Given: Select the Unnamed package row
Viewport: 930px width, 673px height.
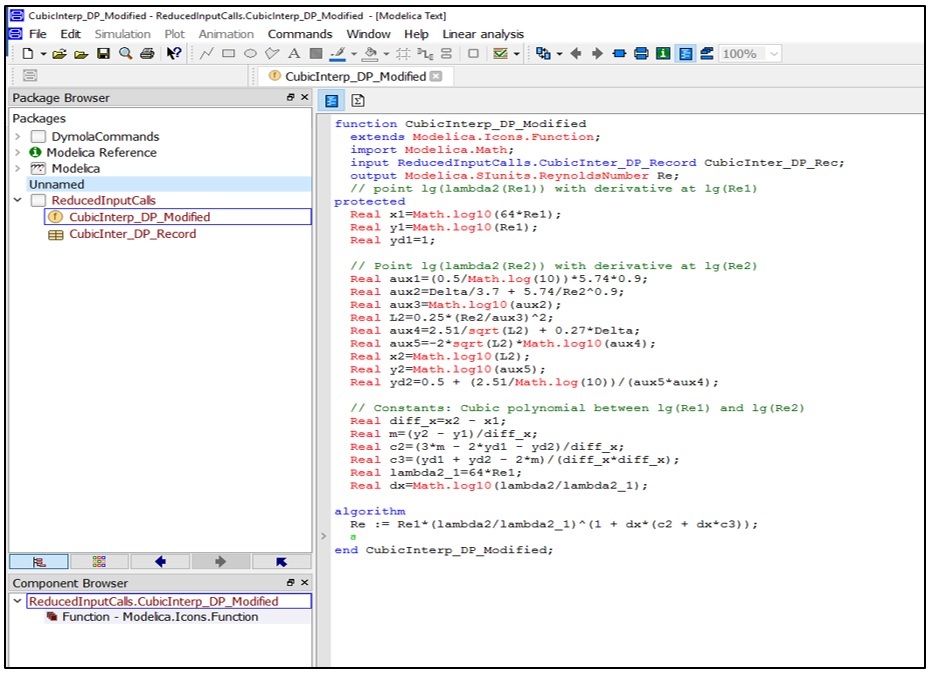Looking at the screenshot, I should point(169,184).
